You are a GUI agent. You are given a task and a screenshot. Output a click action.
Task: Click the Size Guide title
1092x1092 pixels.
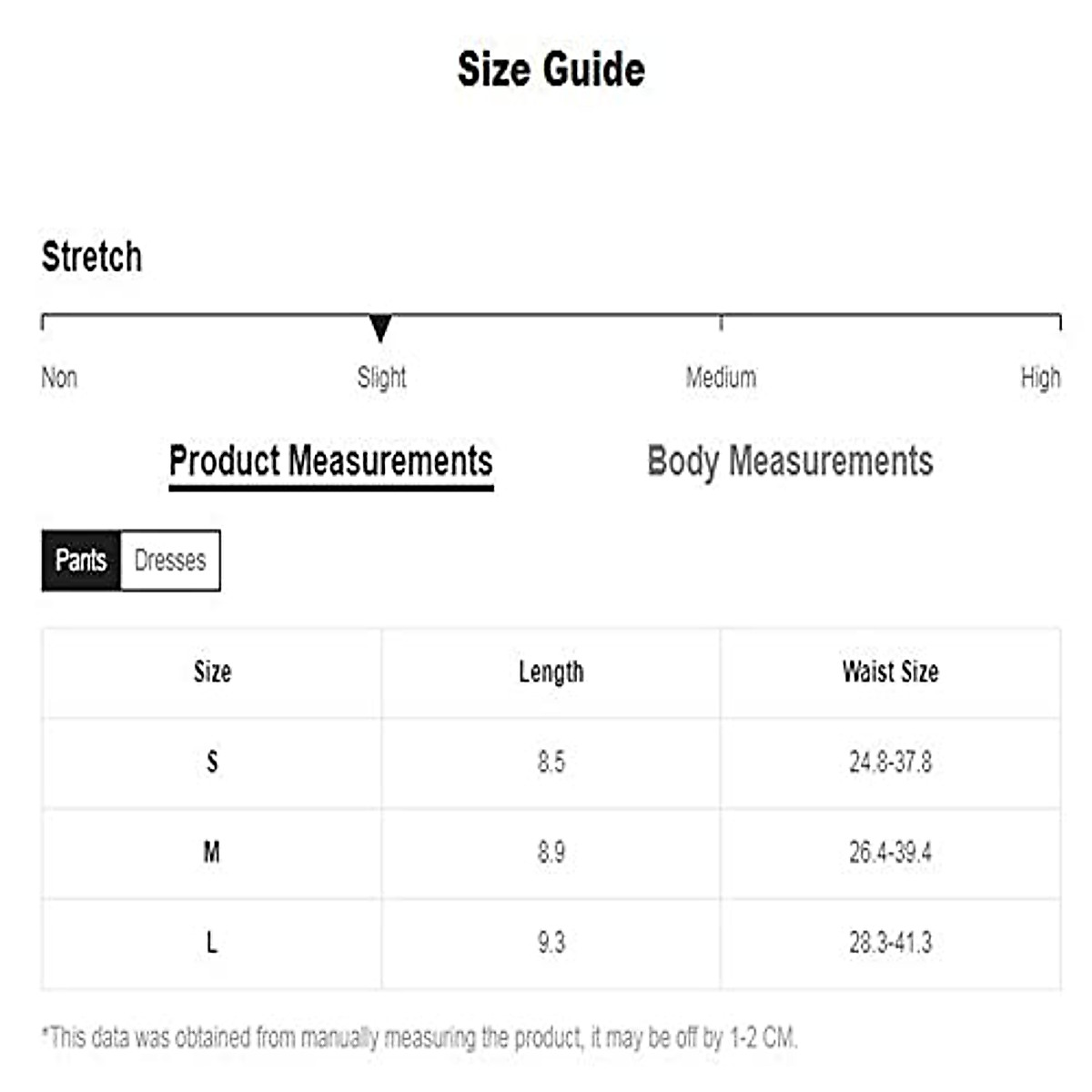coord(551,70)
